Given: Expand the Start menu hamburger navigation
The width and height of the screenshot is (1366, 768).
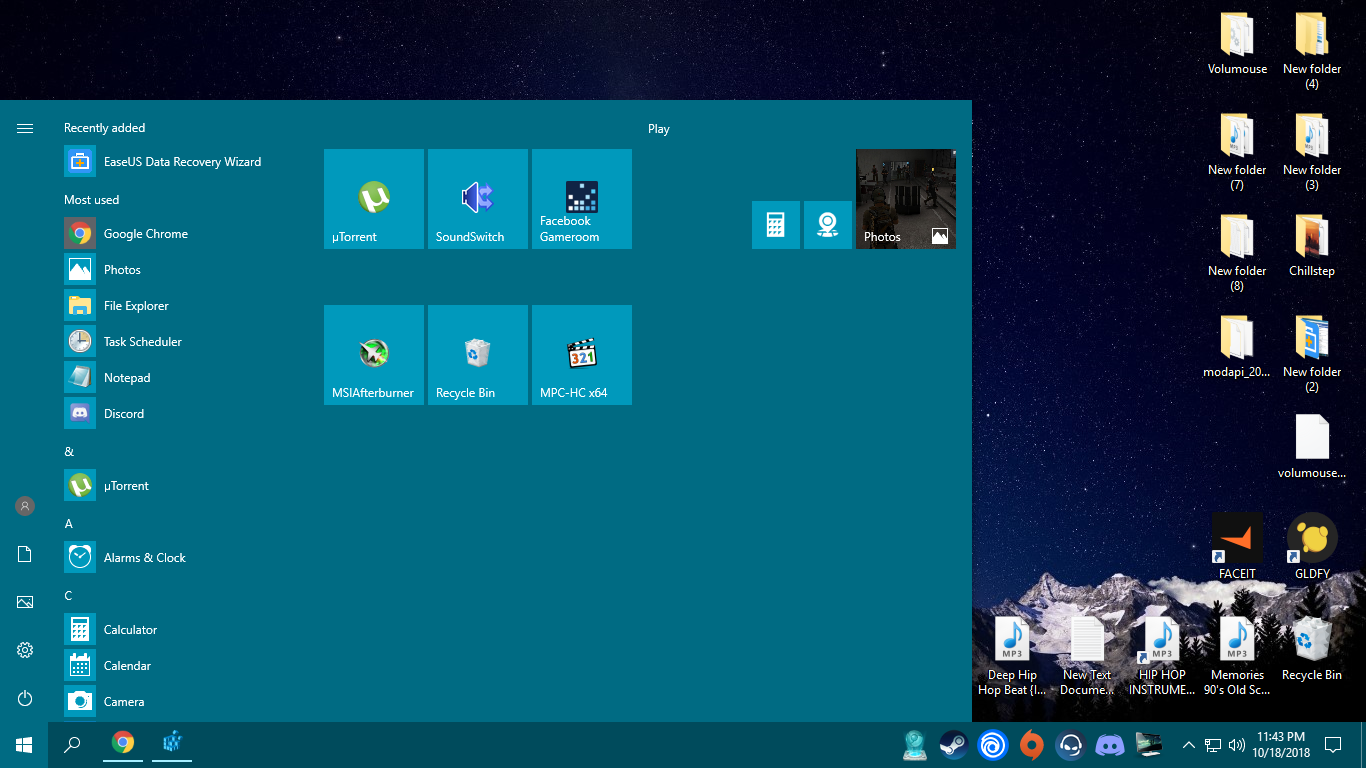Looking at the screenshot, I should (x=24, y=128).
